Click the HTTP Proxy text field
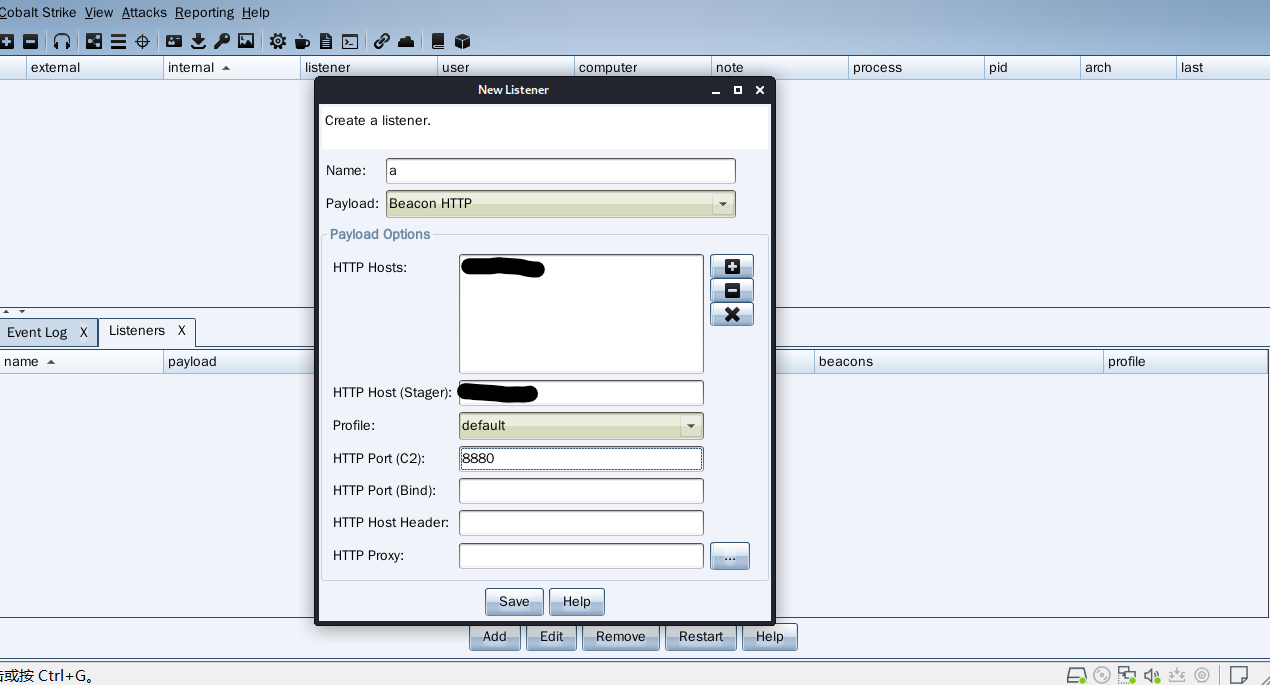 581,556
